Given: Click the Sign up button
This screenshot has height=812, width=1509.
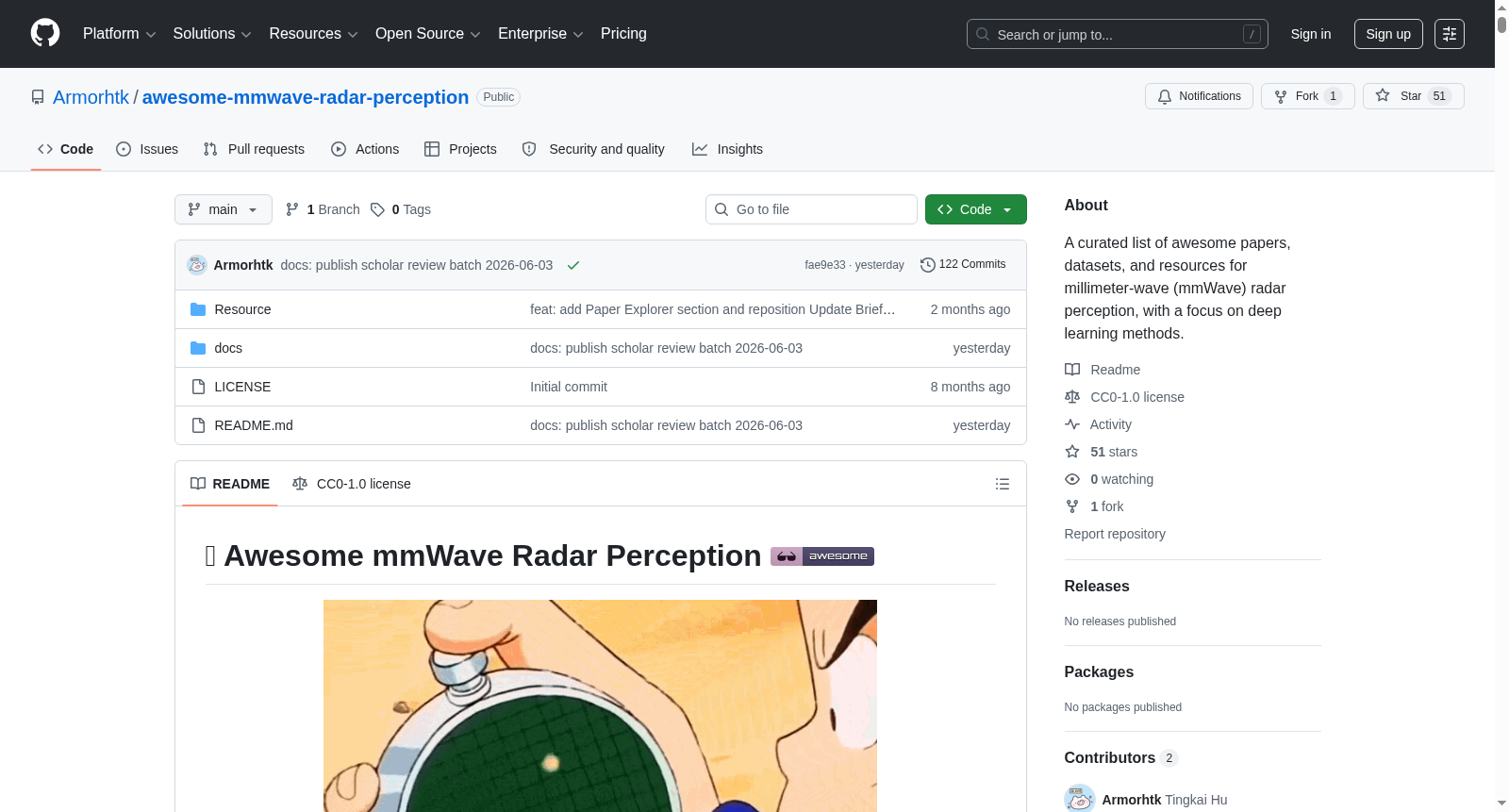Looking at the screenshot, I should 1388,34.
